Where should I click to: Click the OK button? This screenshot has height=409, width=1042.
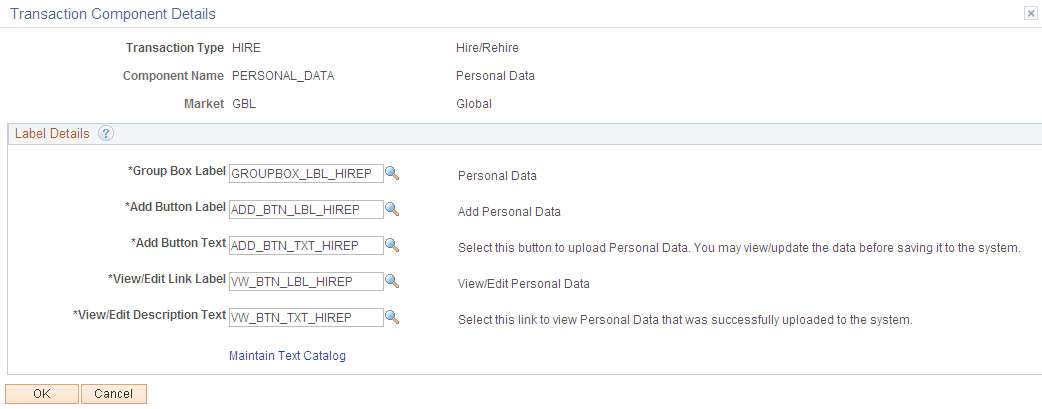(42, 394)
